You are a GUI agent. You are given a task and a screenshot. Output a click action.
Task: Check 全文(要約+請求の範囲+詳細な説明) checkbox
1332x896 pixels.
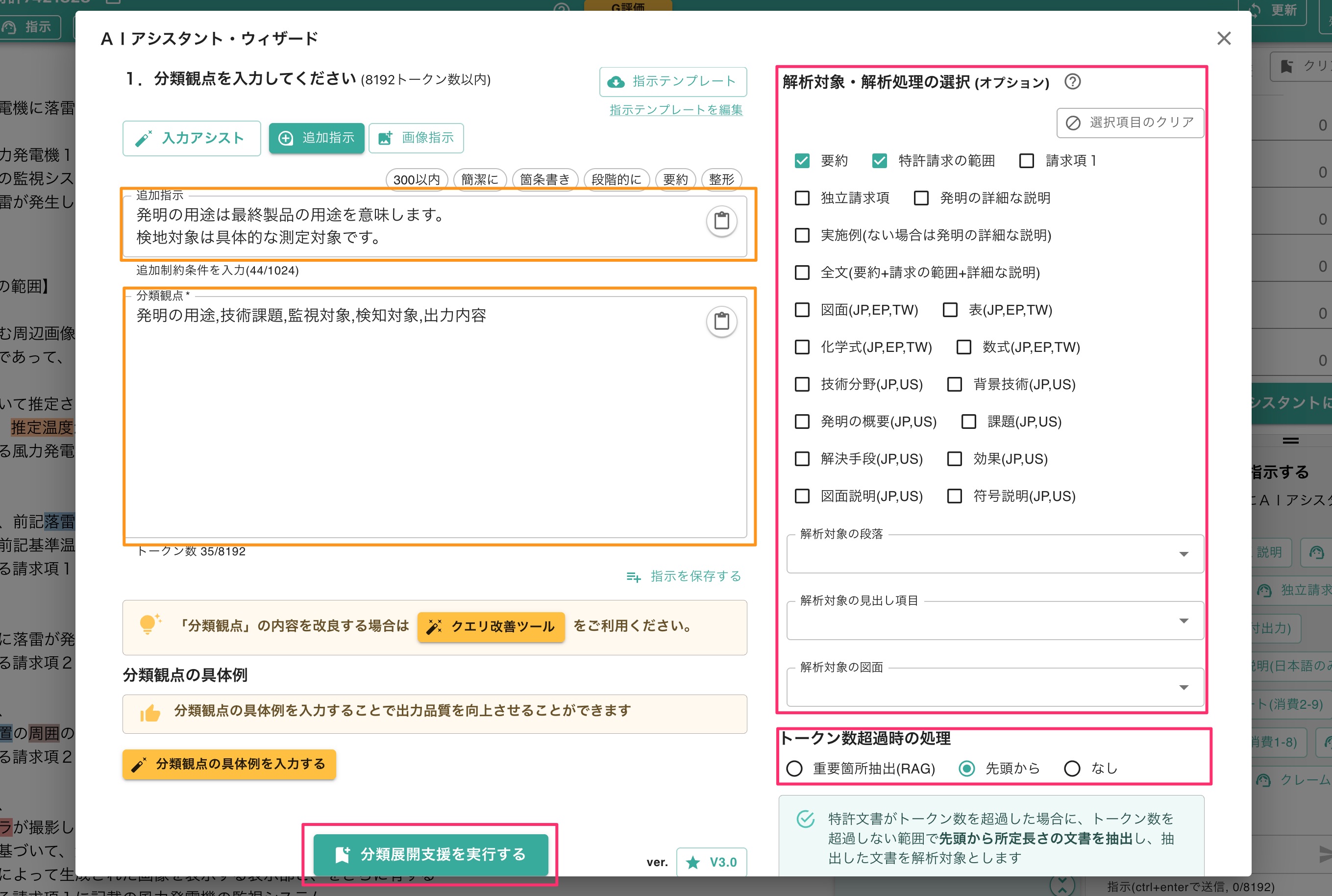[802, 272]
